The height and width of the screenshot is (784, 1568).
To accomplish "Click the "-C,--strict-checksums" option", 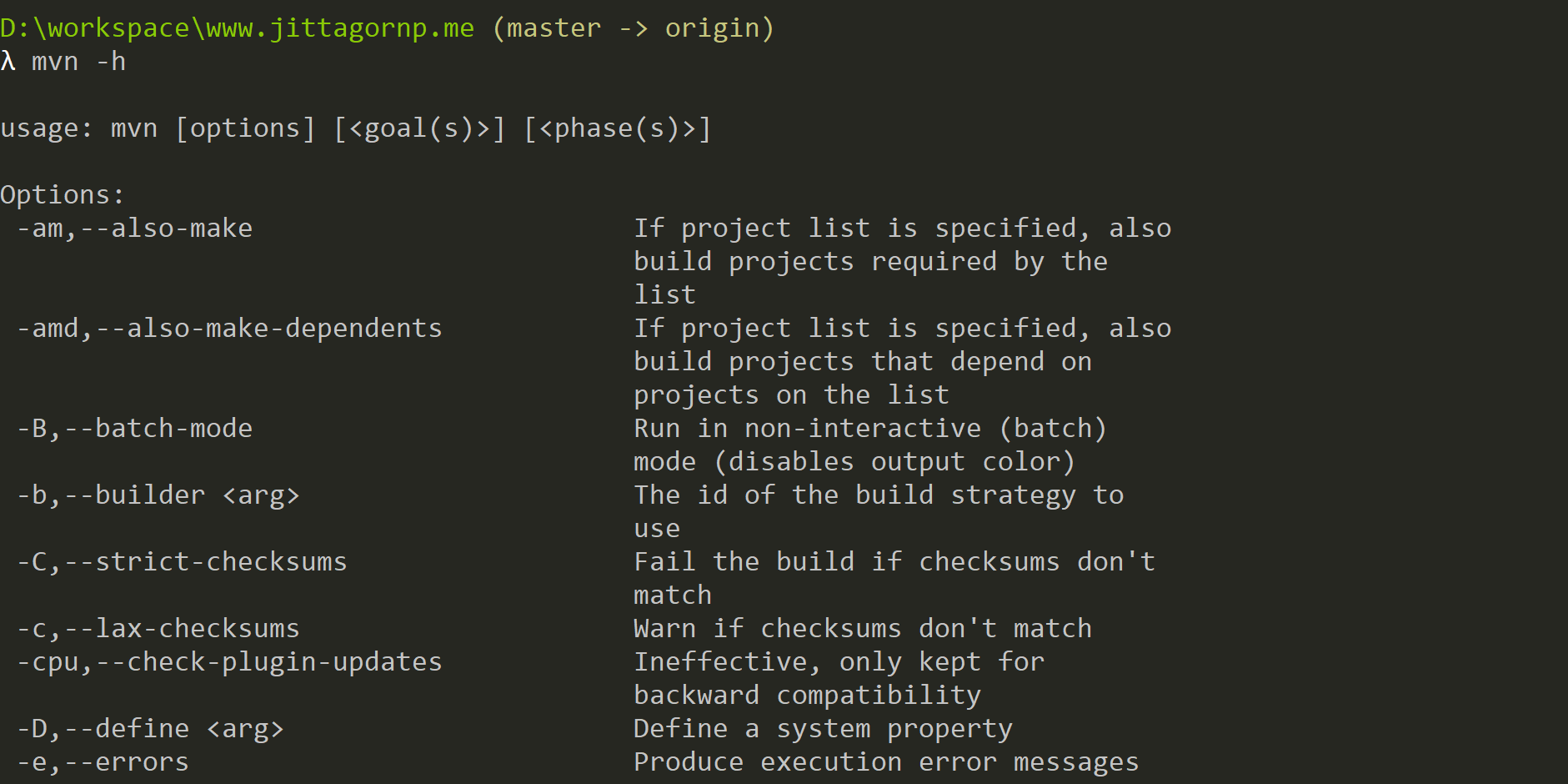I will click(x=182, y=562).
